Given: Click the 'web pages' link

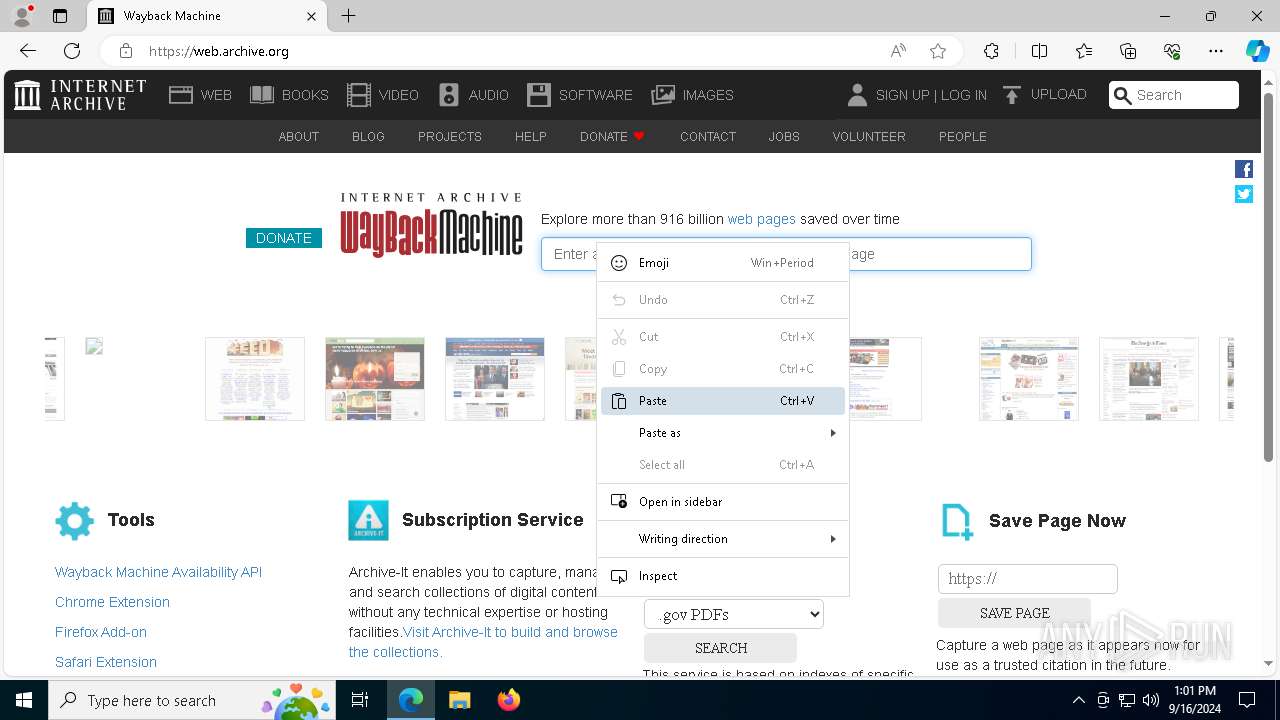Looking at the screenshot, I should click(762, 219).
